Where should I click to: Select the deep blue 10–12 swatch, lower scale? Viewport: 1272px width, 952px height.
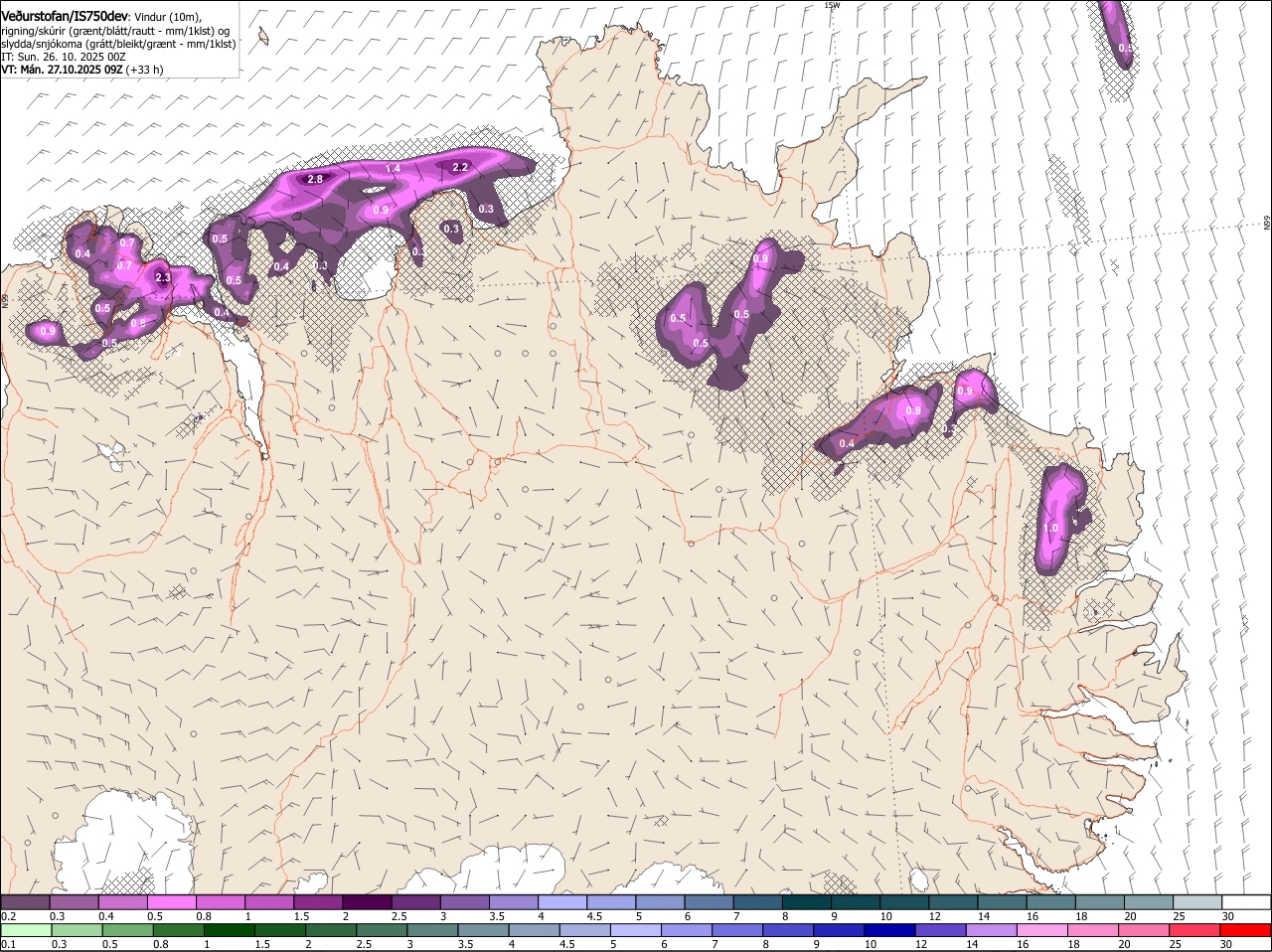click(x=890, y=930)
